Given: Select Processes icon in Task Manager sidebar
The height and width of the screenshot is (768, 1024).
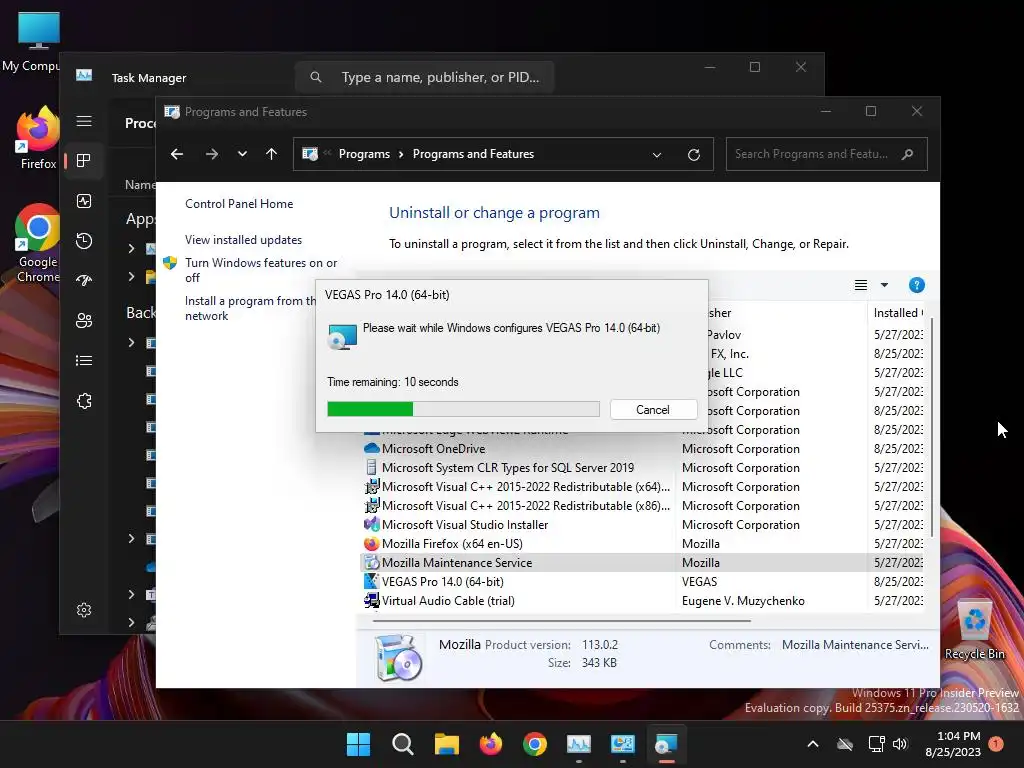Looking at the screenshot, I should tap(84, 161).
